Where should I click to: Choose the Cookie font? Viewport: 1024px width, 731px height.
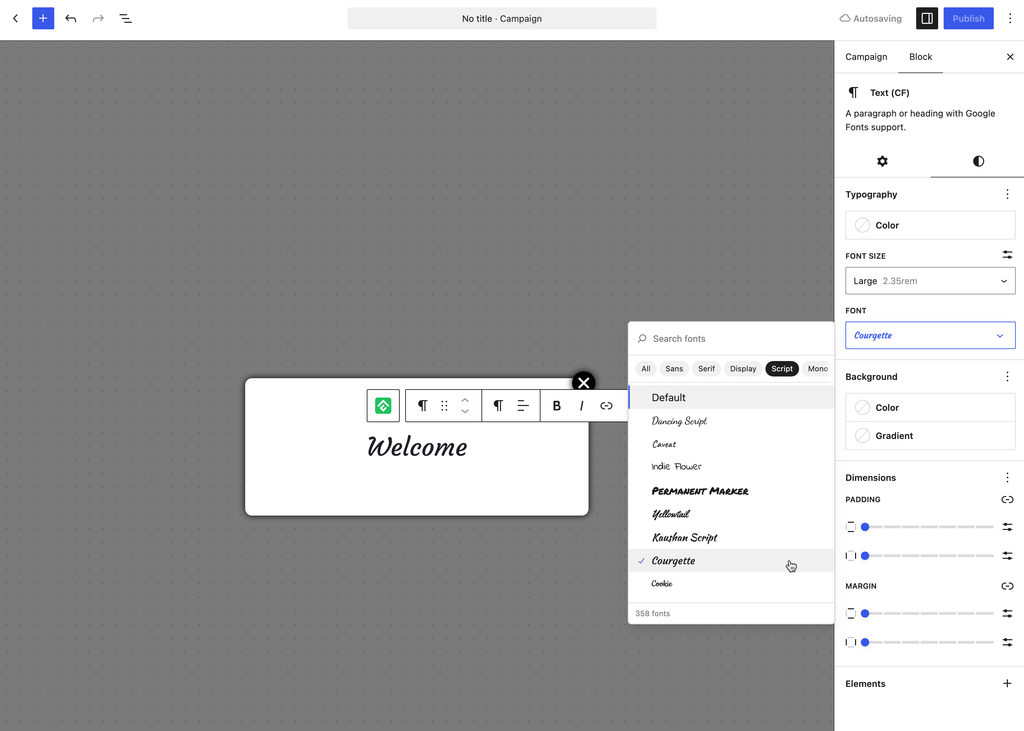[731, 583]
